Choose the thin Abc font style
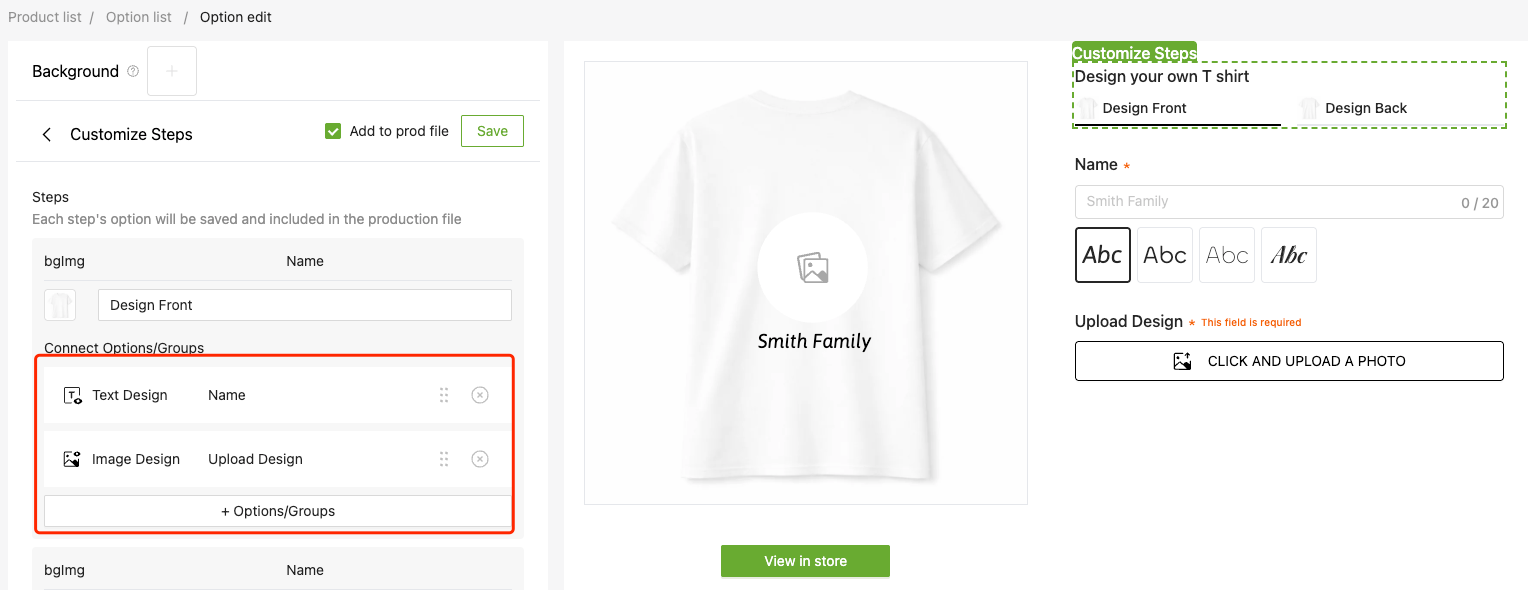 pos(1227,255)
